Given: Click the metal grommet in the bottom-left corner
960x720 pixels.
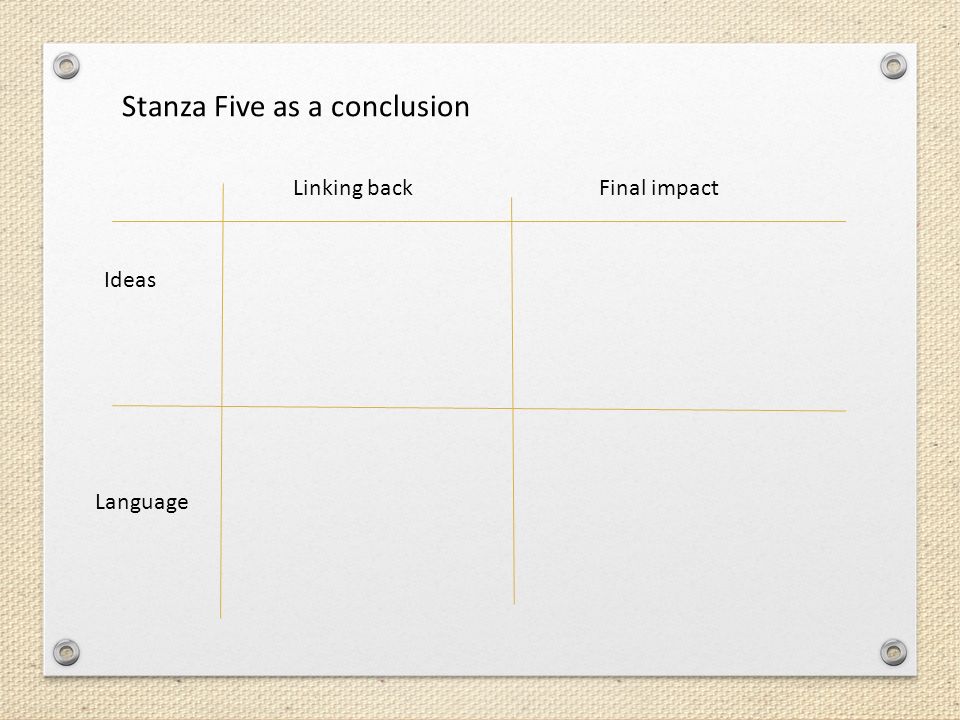Looking at the screenshot, I should click(66, 652).
